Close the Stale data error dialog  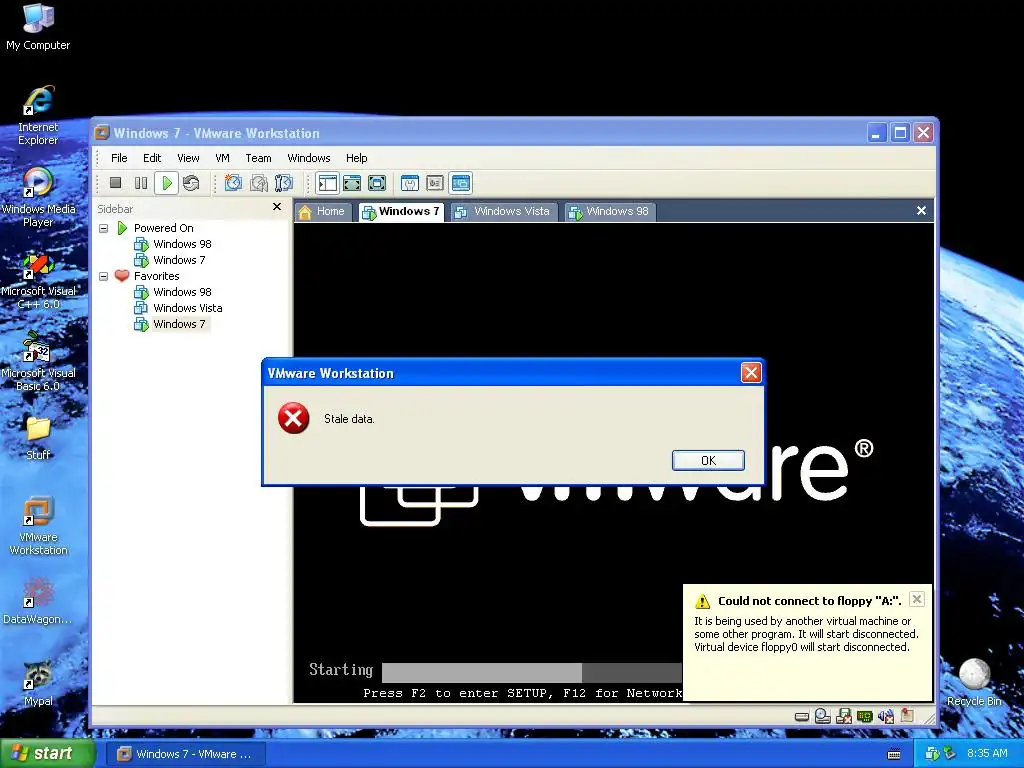(751, 373)
